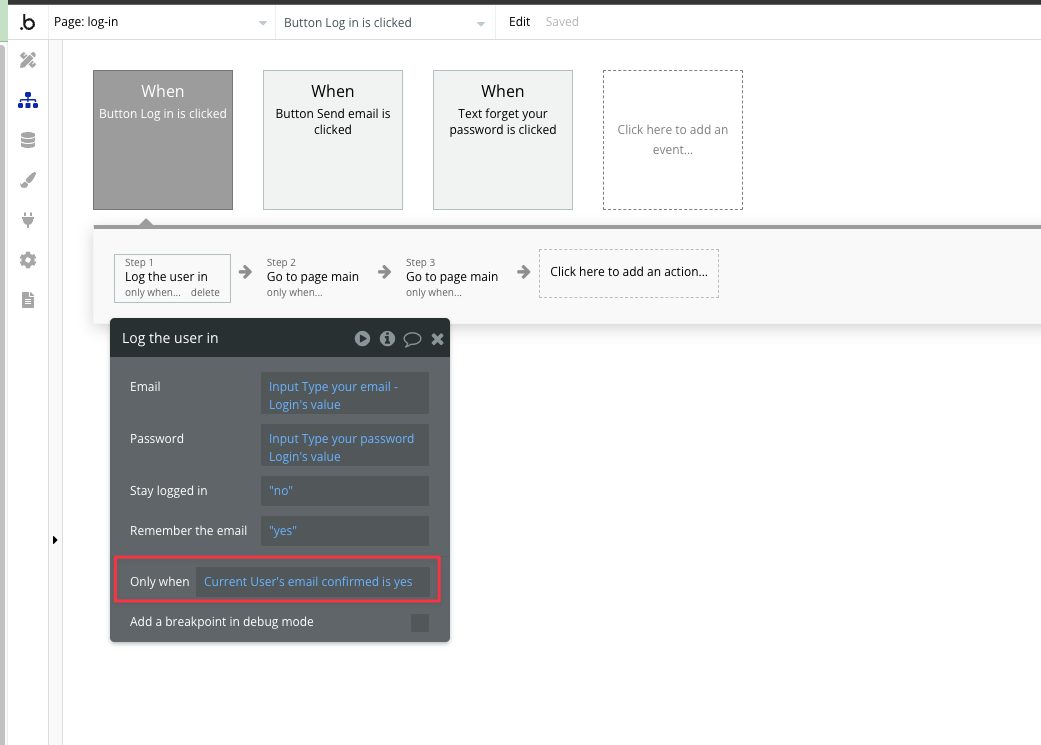
Task: Select Step 1 Log the user in
Action: tap(173, 278)
